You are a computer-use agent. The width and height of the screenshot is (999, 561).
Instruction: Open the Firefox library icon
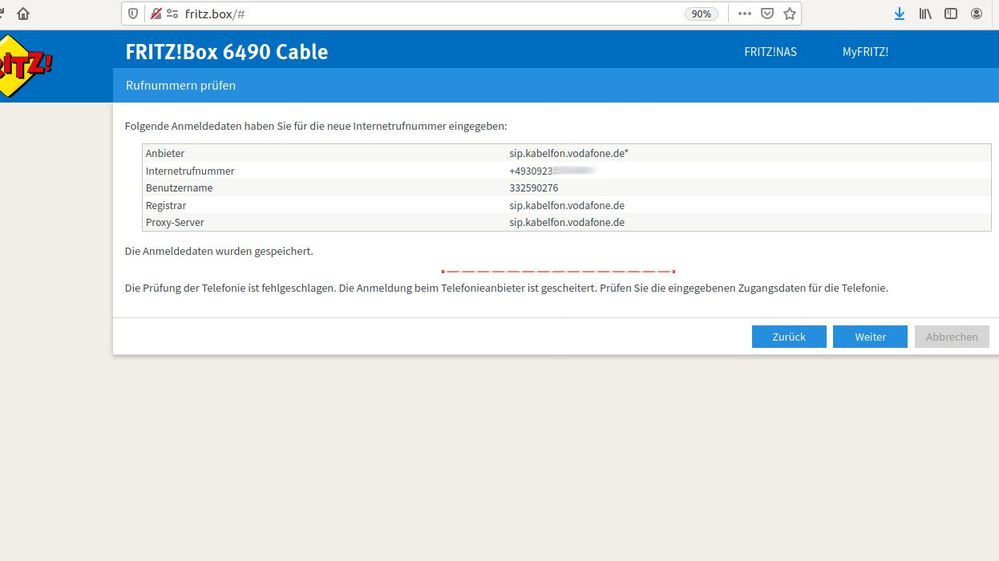pyautogui.click(x=925, y=13)
